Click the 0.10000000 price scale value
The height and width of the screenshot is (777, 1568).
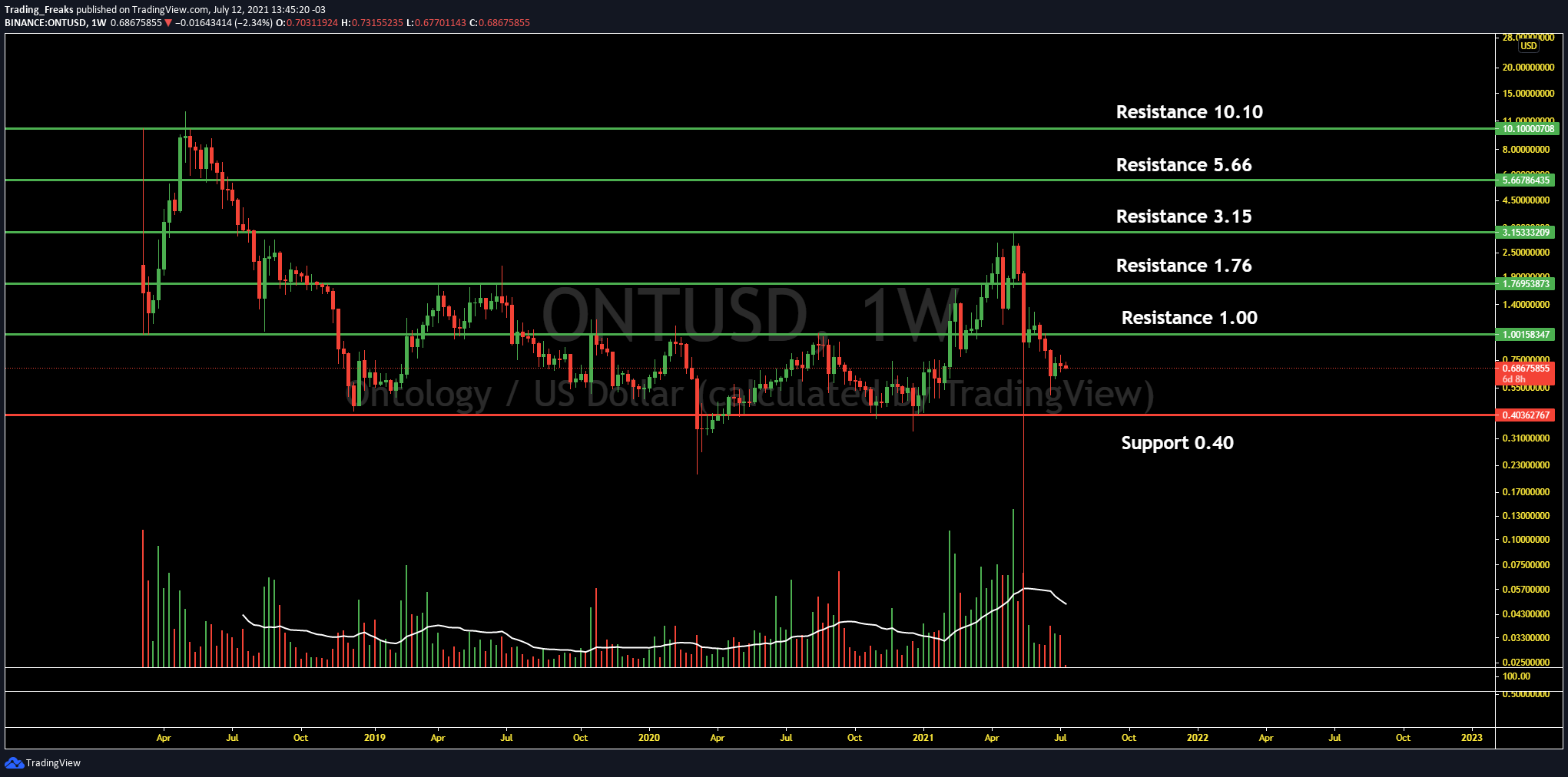click(x=1527, y=540)
